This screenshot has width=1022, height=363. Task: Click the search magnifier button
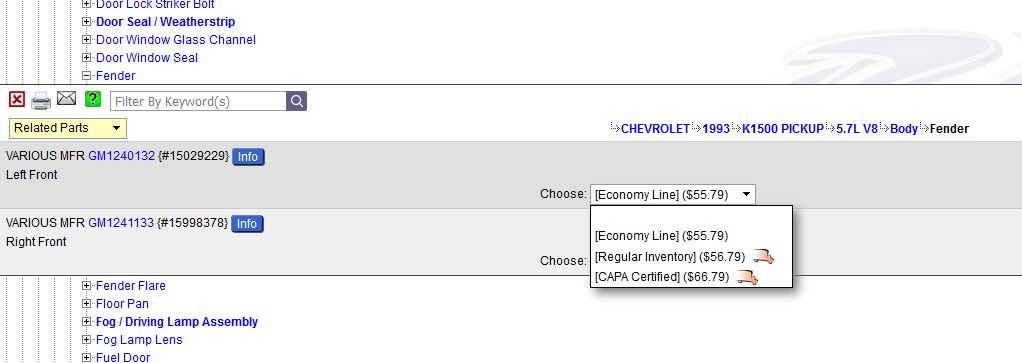click(297, 101)
